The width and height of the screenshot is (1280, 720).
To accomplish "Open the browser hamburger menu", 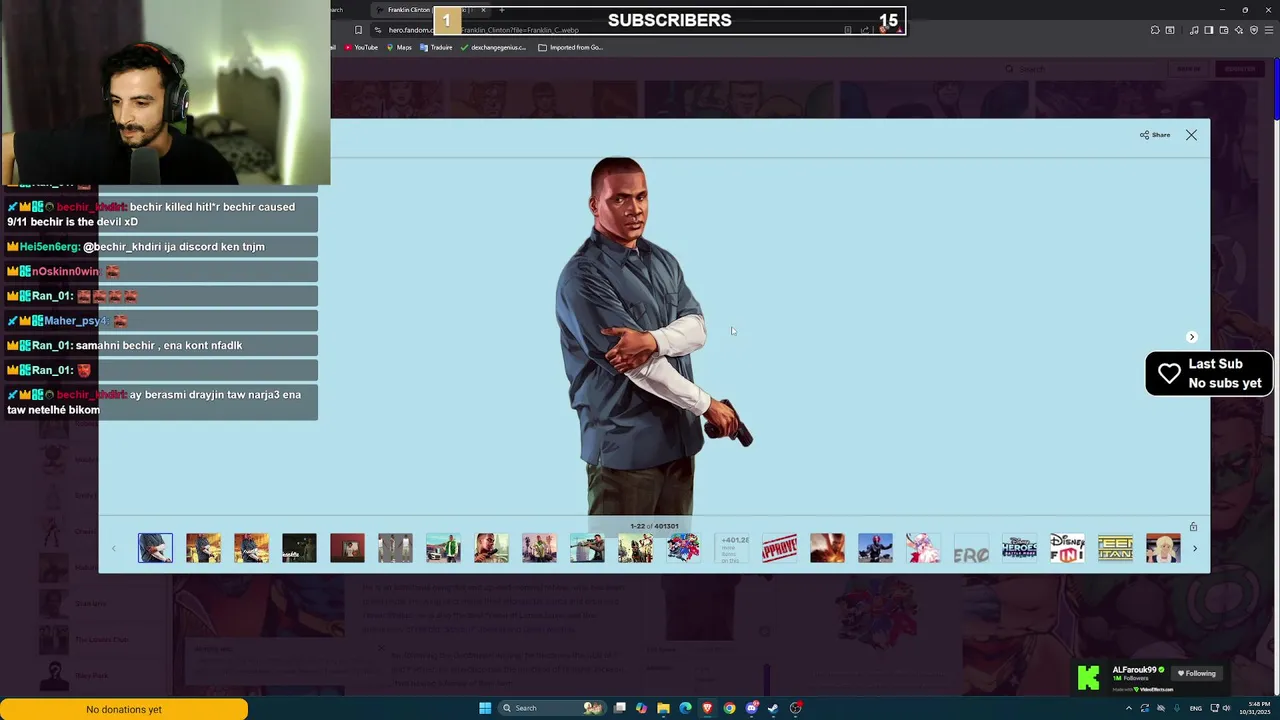I will [x=1269, y=30].
